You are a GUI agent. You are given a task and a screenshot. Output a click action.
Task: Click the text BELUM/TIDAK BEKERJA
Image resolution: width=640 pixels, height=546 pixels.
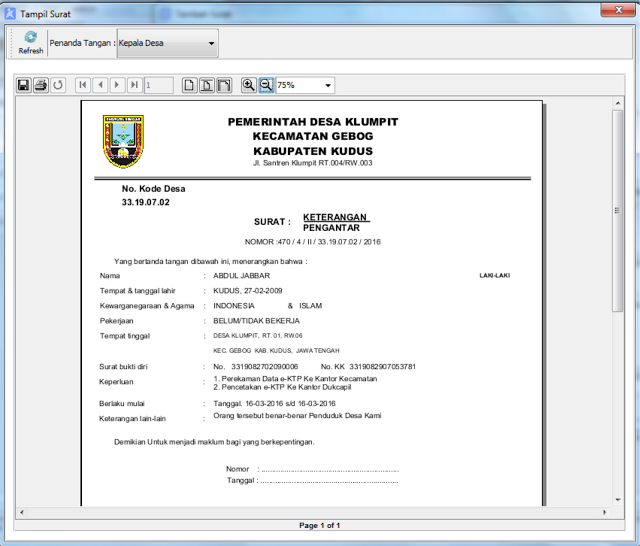click(256, 321)
